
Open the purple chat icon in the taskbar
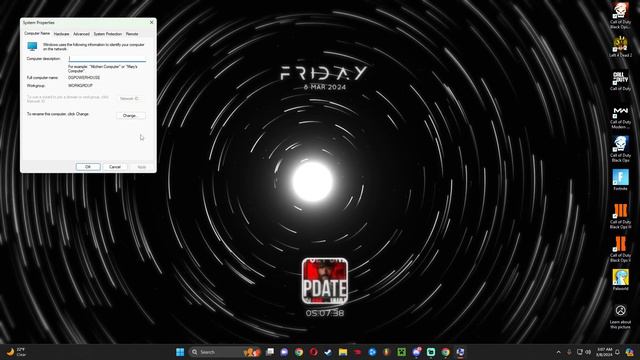point(284,352)
